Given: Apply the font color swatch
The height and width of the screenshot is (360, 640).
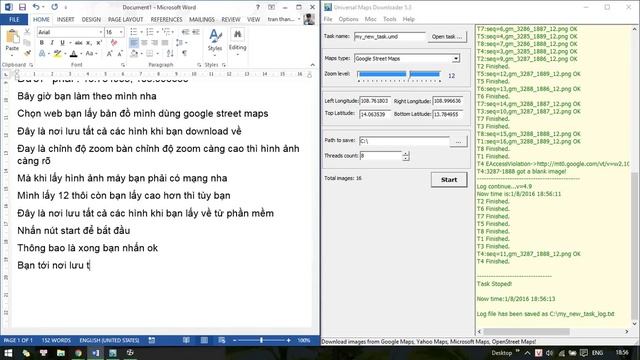Looking at the screenshot, I should 73,53.
